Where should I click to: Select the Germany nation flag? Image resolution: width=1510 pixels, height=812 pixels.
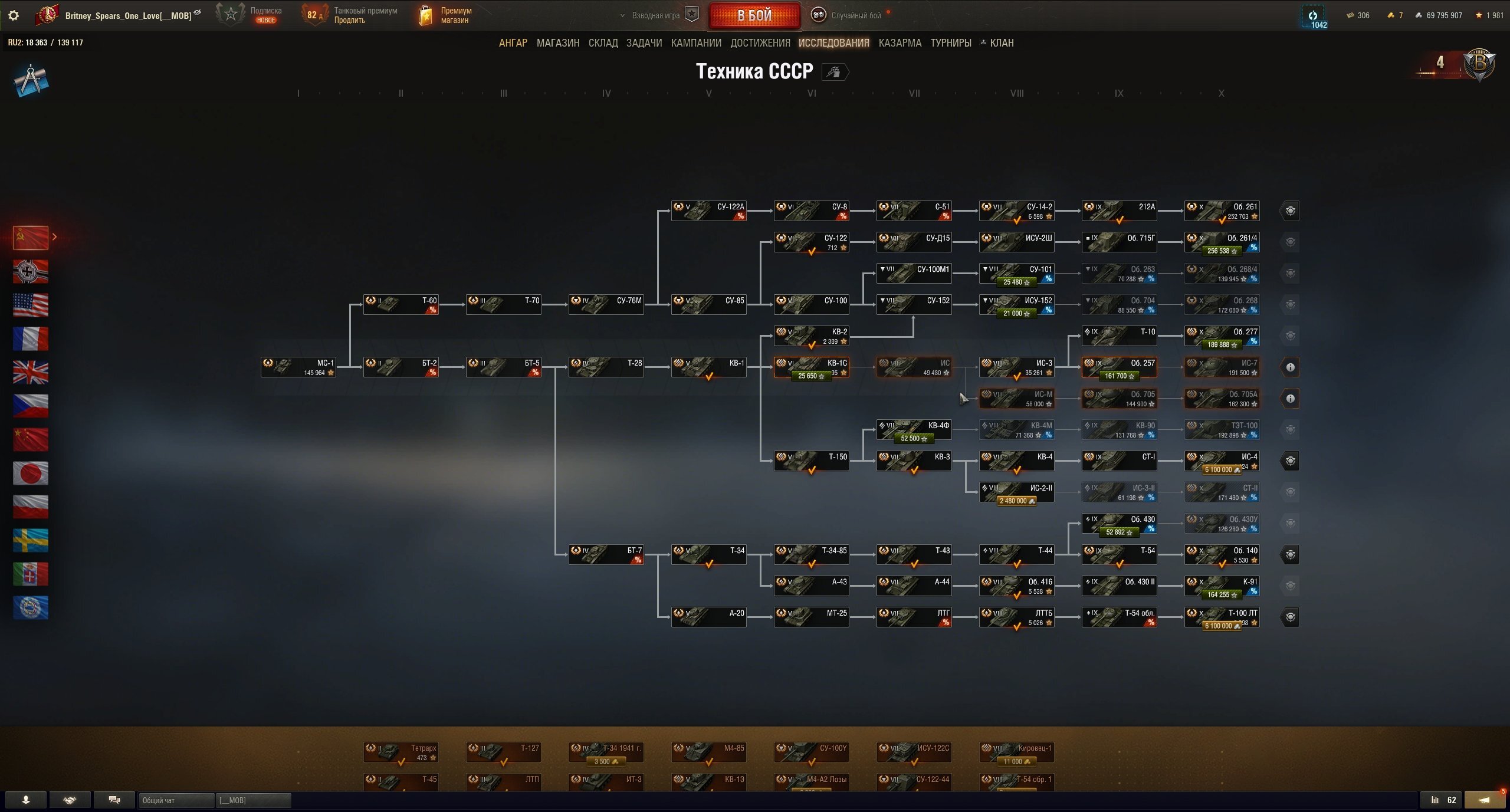pyautogui.click(x=31, y=271)
